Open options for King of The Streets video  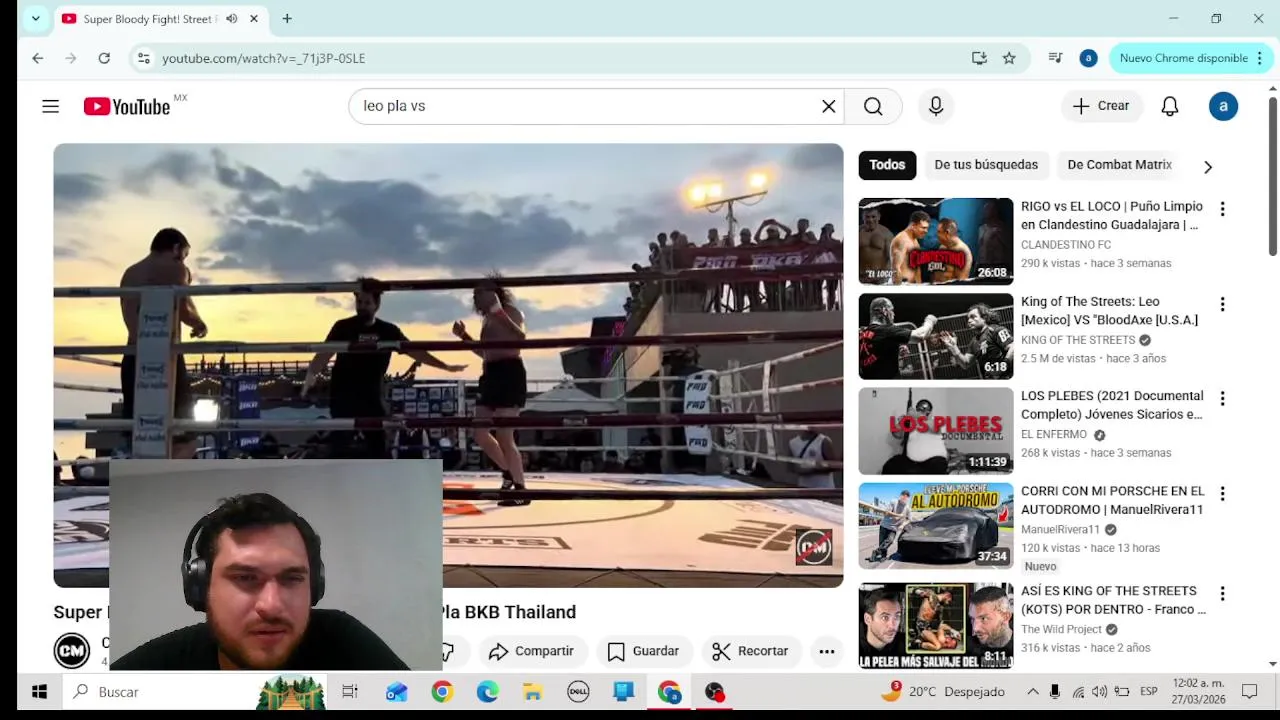point(1222,304)
